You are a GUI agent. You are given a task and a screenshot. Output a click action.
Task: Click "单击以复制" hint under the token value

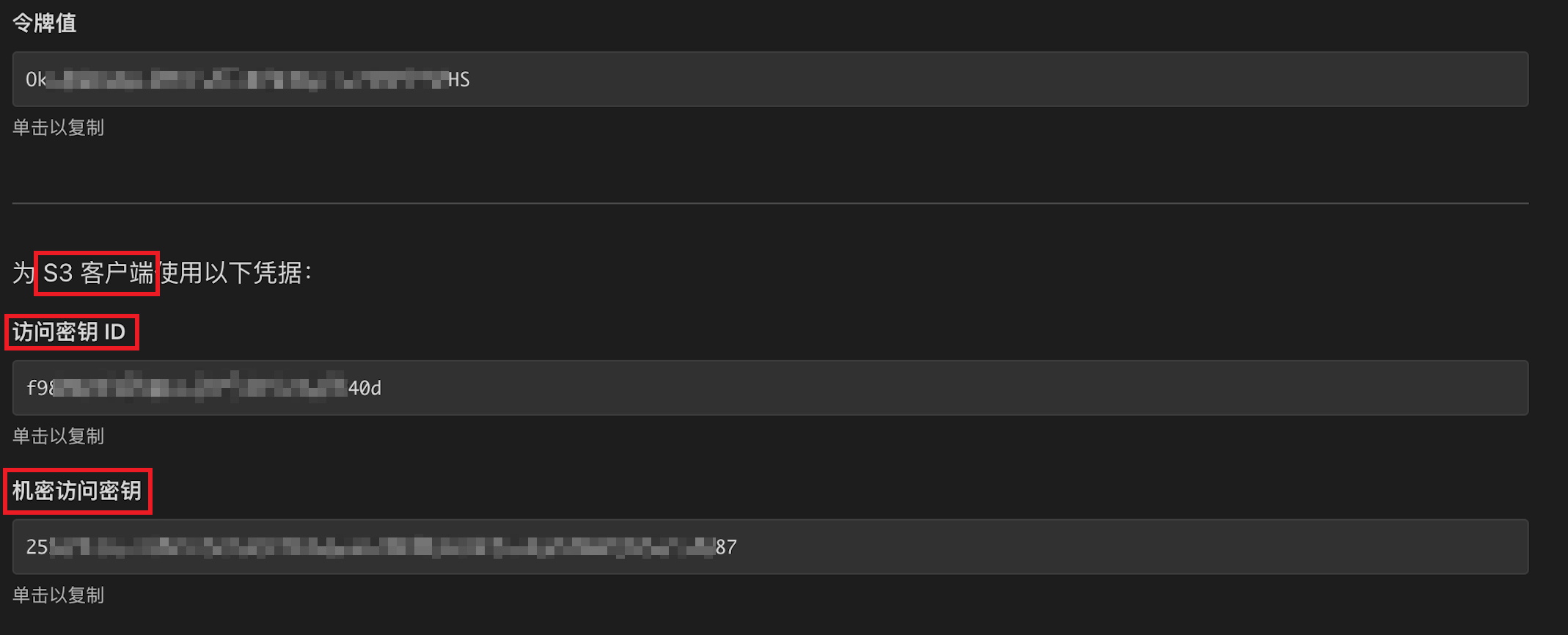pyautogui.click(x=58, y=128)
